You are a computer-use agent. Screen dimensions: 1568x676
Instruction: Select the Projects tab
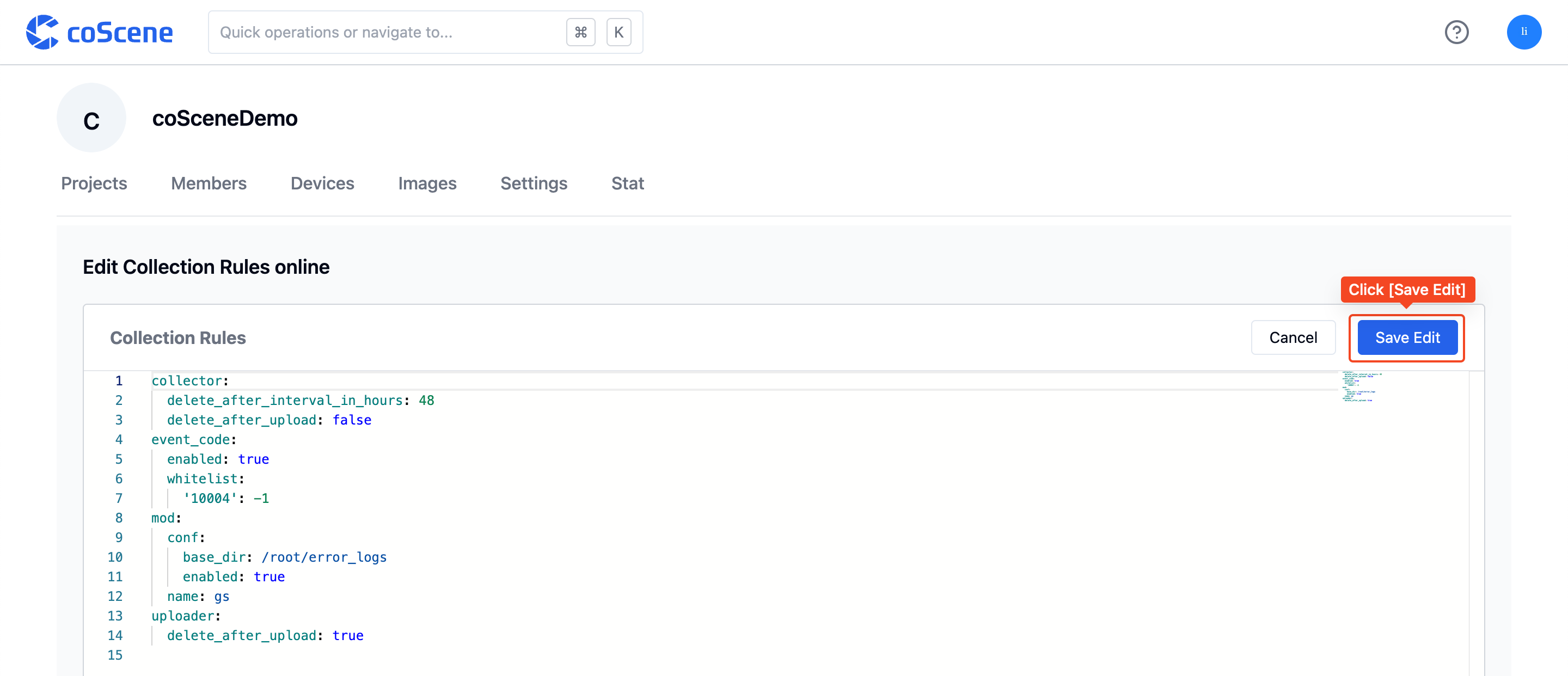(94, 182)
